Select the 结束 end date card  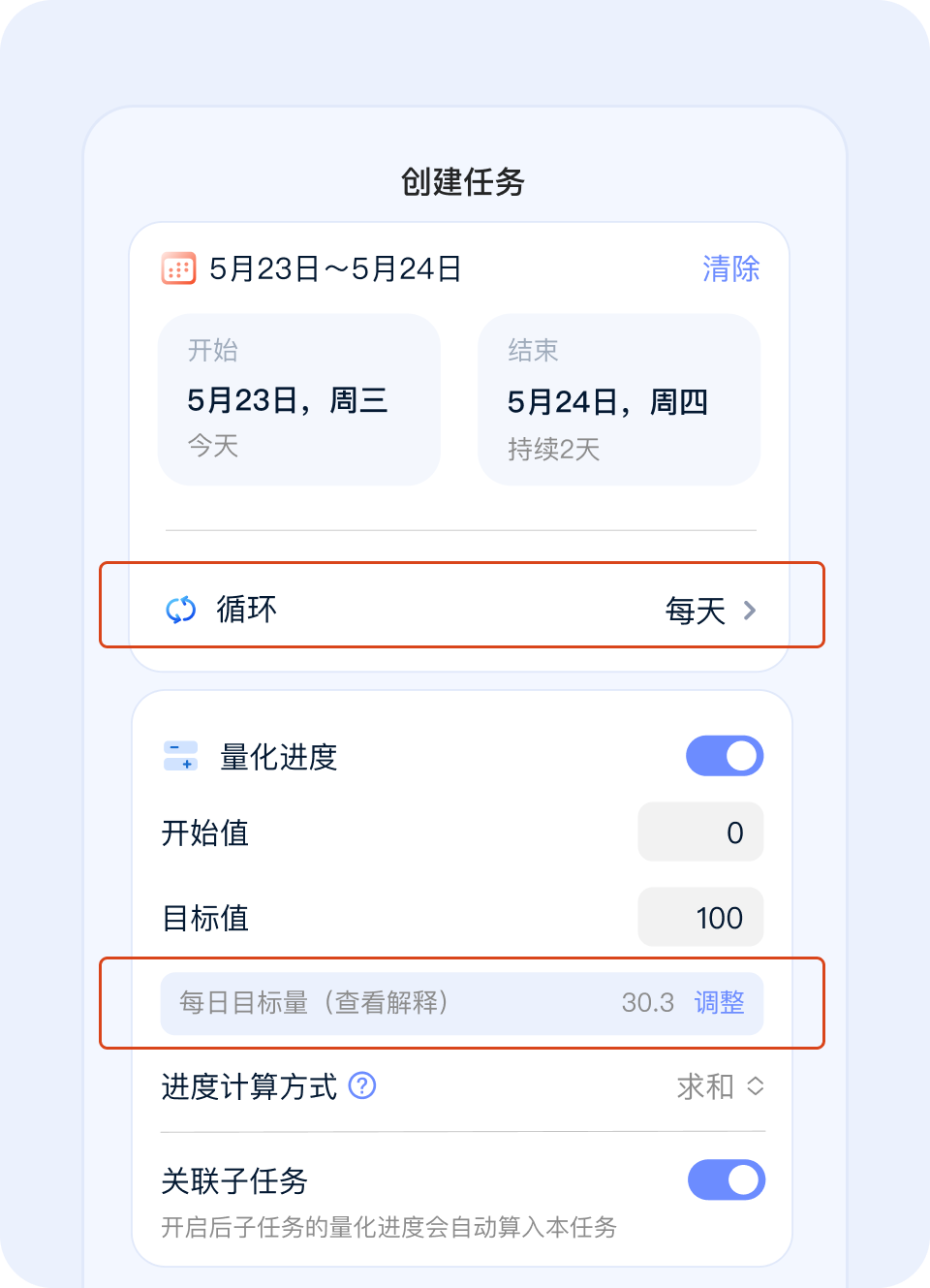click(619, 399)
